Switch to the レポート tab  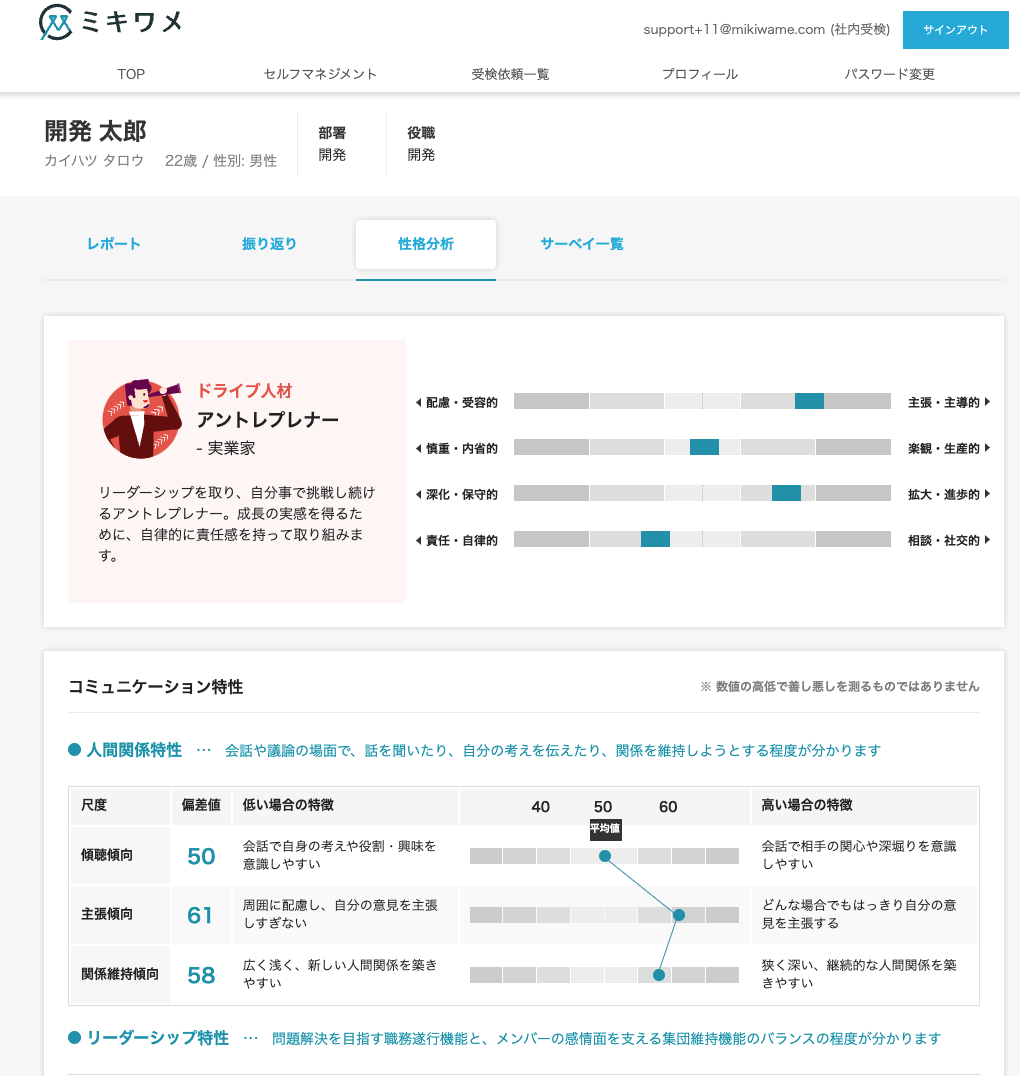(114, 244)
